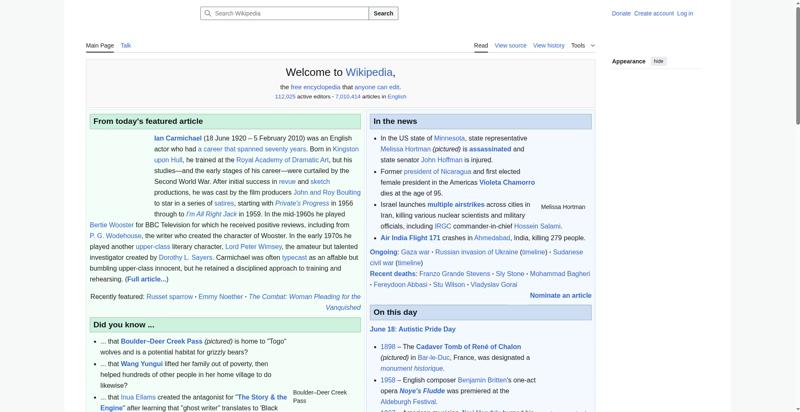The height and width of the screenshot is (412, 800).
Task: Click the Search button
Action: (x=383, y=13)
